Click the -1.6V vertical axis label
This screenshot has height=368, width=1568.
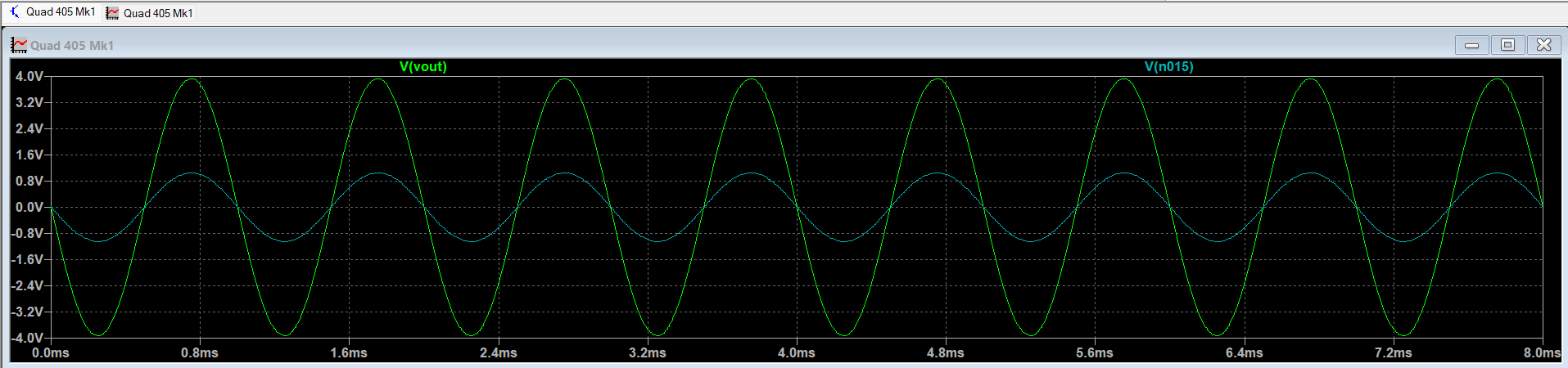tap(27, 259)
